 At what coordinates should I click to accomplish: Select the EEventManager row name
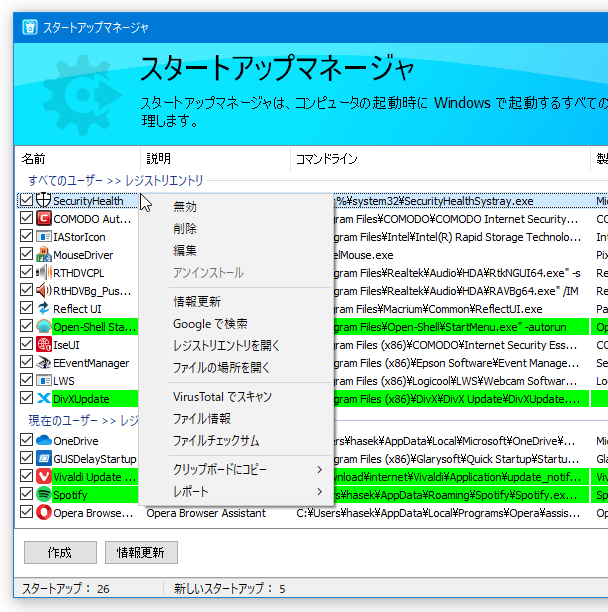[91, 363]
